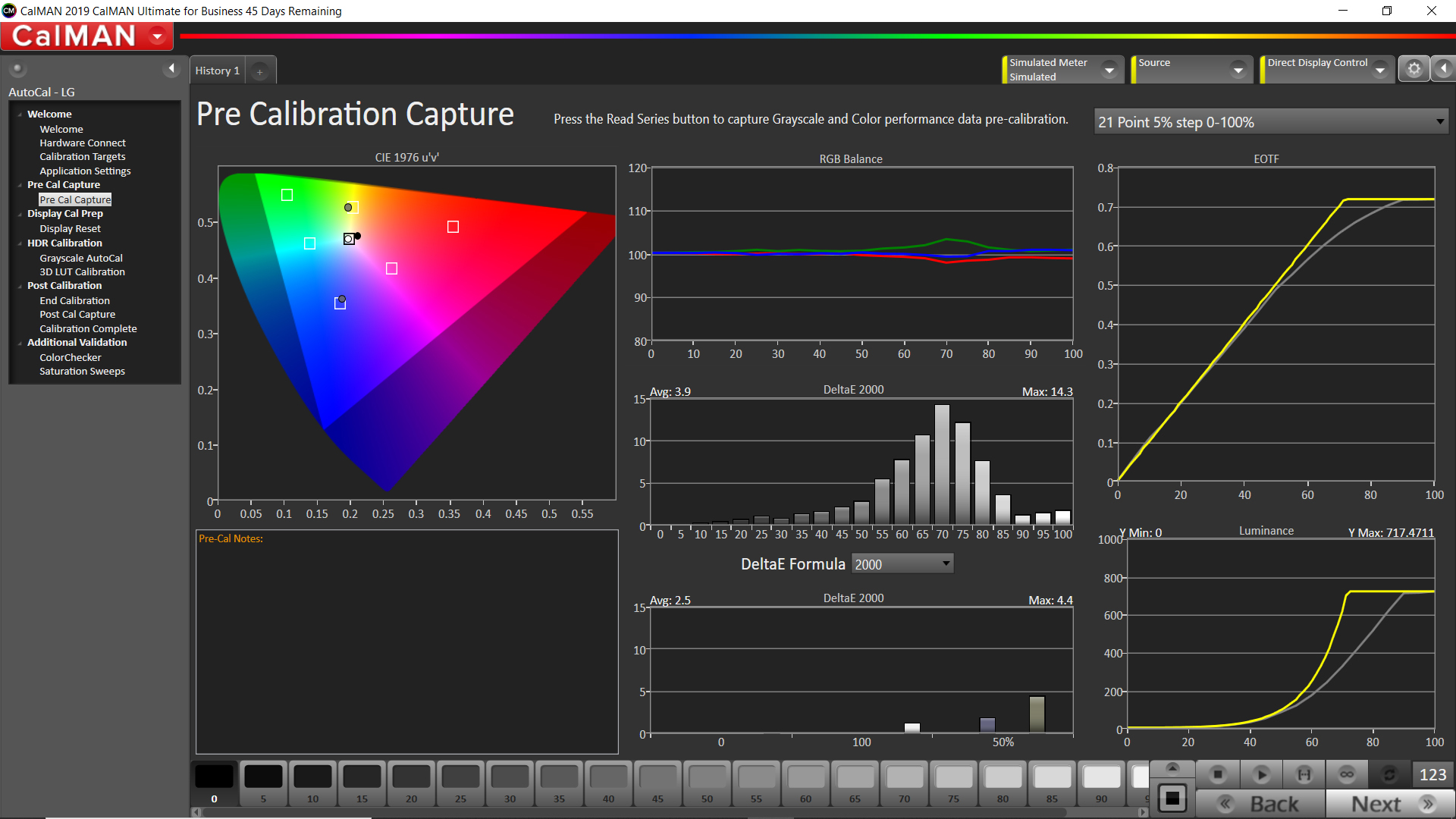Click the red primary target square in CIE chart

pyautogui.click(x=453, y=227)
